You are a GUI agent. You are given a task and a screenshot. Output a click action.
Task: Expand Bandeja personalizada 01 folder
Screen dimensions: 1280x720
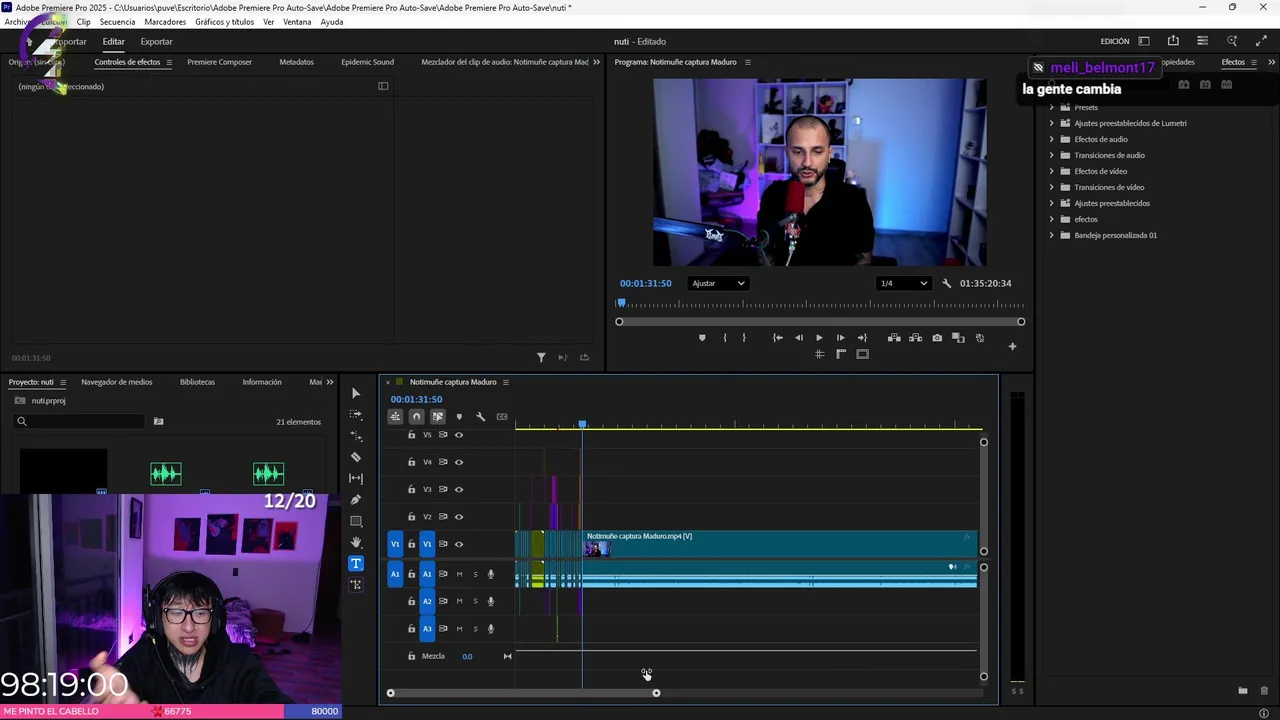click(1051, 235)
